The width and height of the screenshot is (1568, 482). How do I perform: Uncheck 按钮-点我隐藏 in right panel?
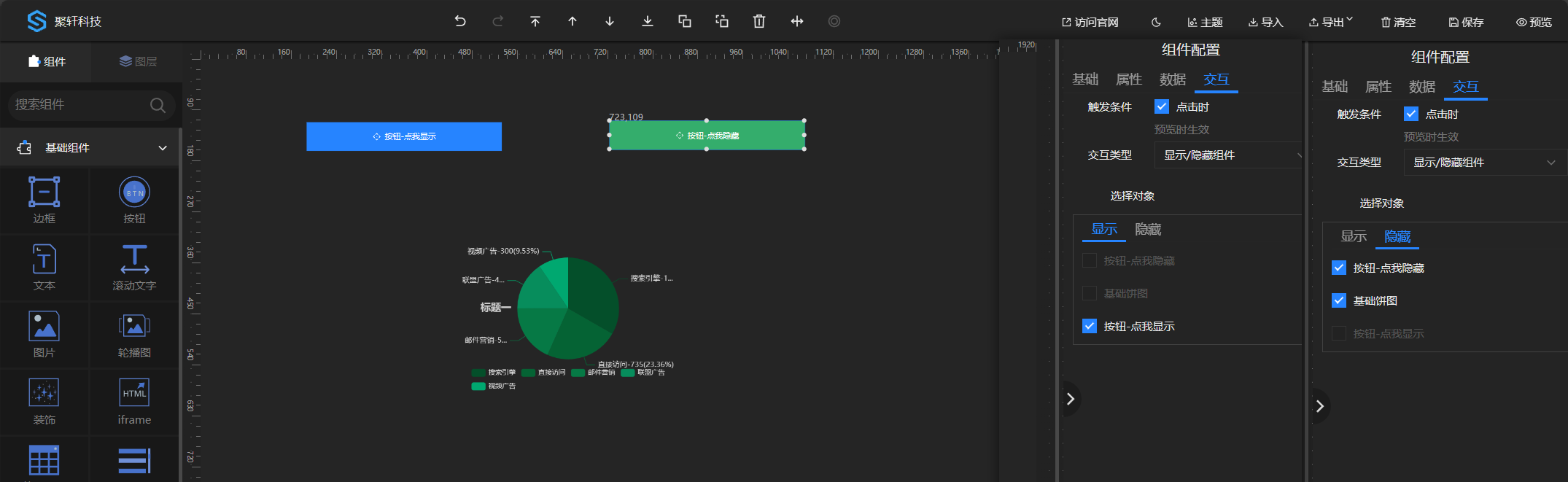click(1339, 268)
